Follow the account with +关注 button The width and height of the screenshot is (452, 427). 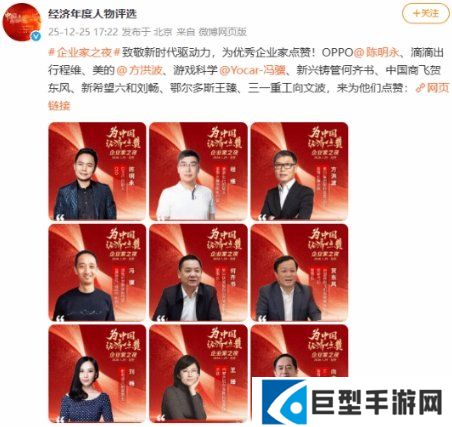pos(426,14)
